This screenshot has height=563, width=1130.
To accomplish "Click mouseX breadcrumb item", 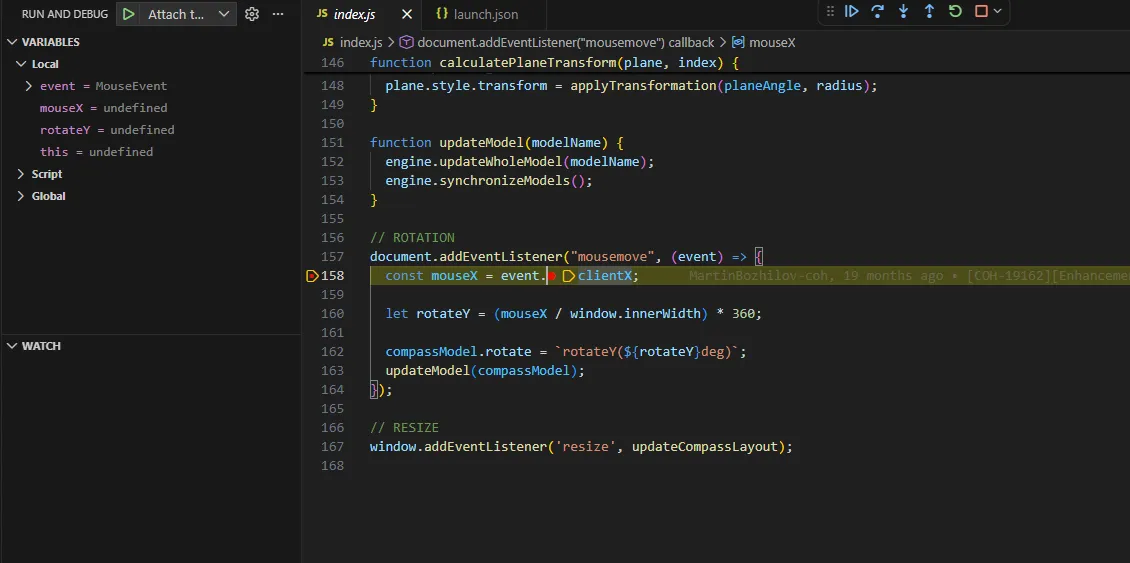I will [x=764, y=43].
